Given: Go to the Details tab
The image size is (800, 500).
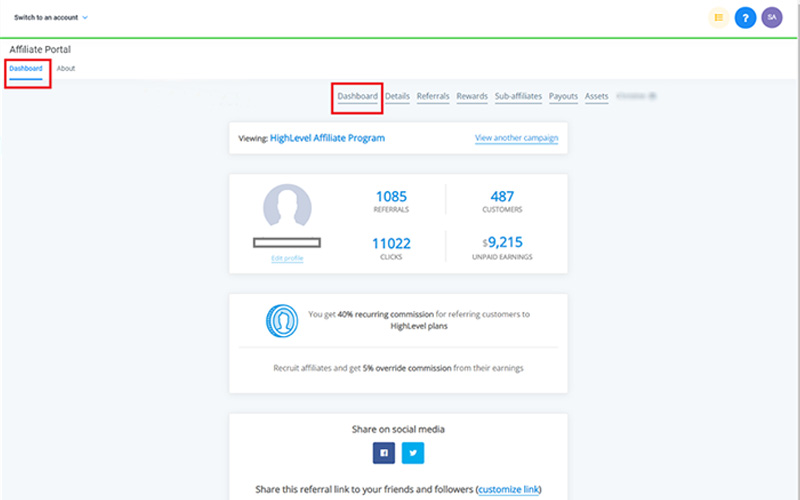Looking at the screenshot, I should click(x=397, y=96).
